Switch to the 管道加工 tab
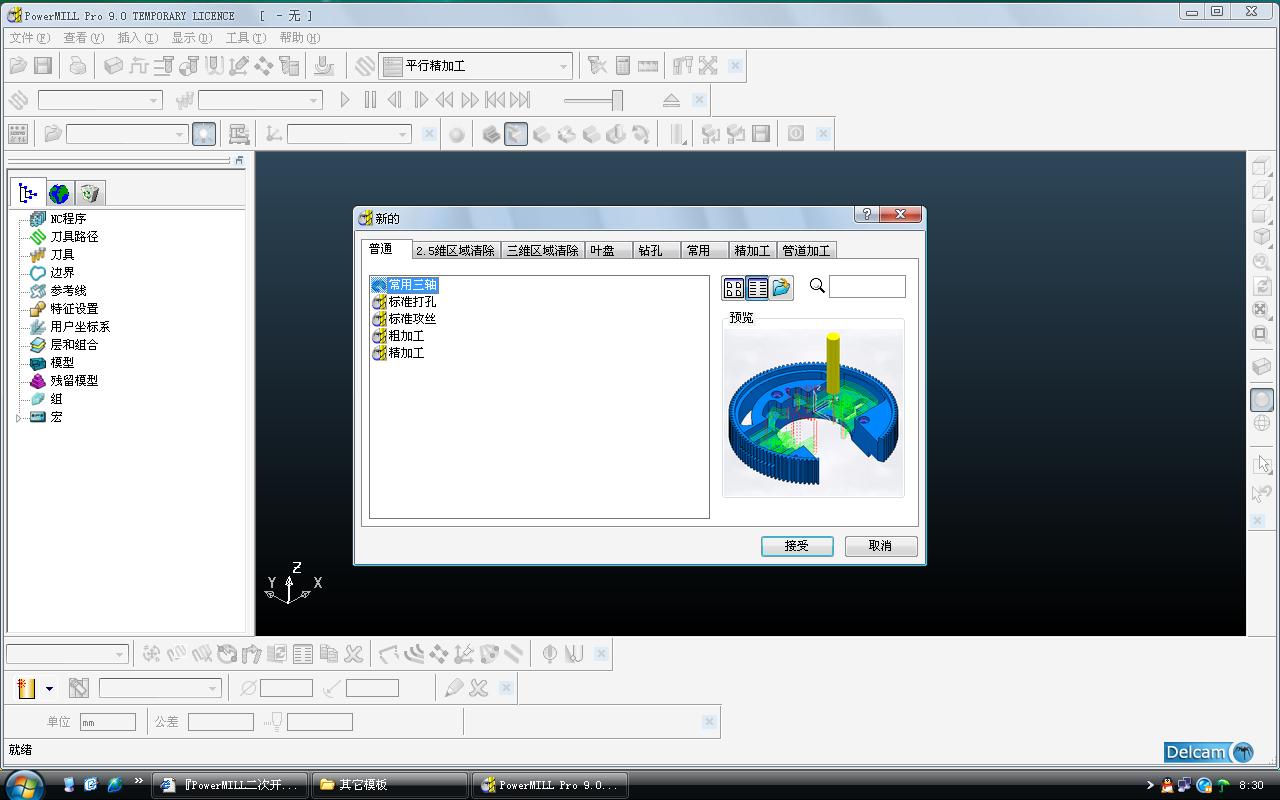1280x800 pixels. coord(806,251)
